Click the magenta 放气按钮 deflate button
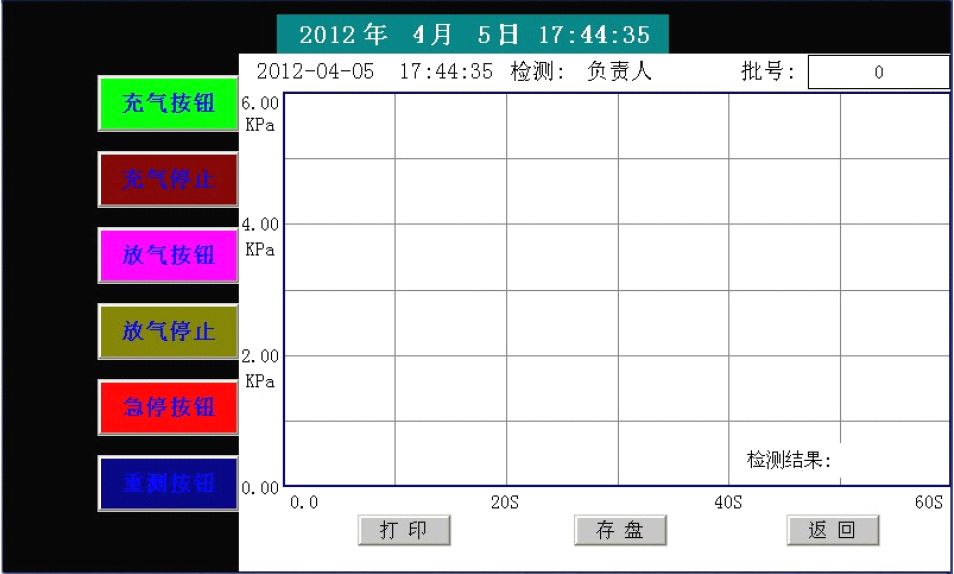The width and height of the screenshot is (954, 574). [x=168, y=255]
